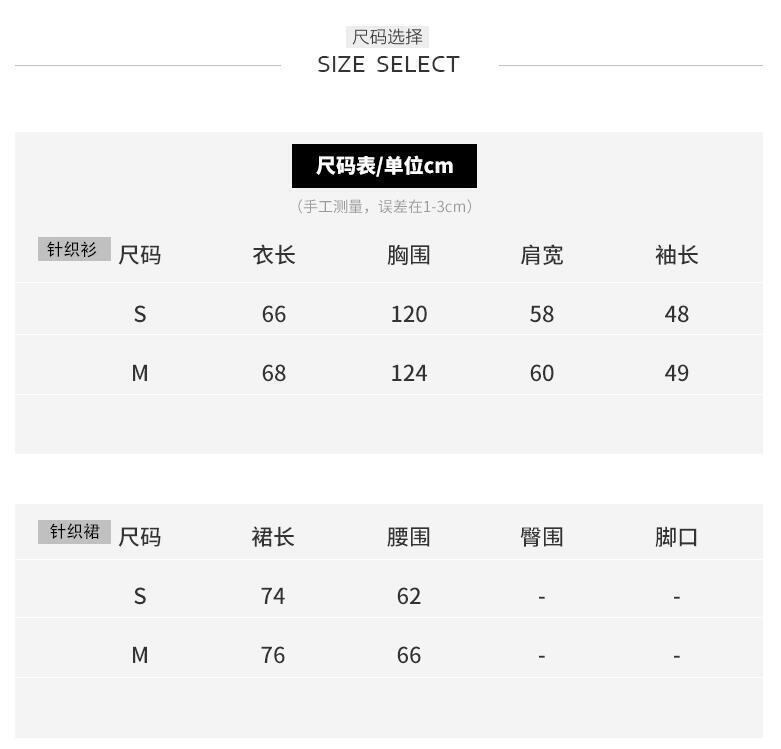The image size is (781, 749).
Task: Click the 58 shoulder width value
Action: tap(542, 314)
